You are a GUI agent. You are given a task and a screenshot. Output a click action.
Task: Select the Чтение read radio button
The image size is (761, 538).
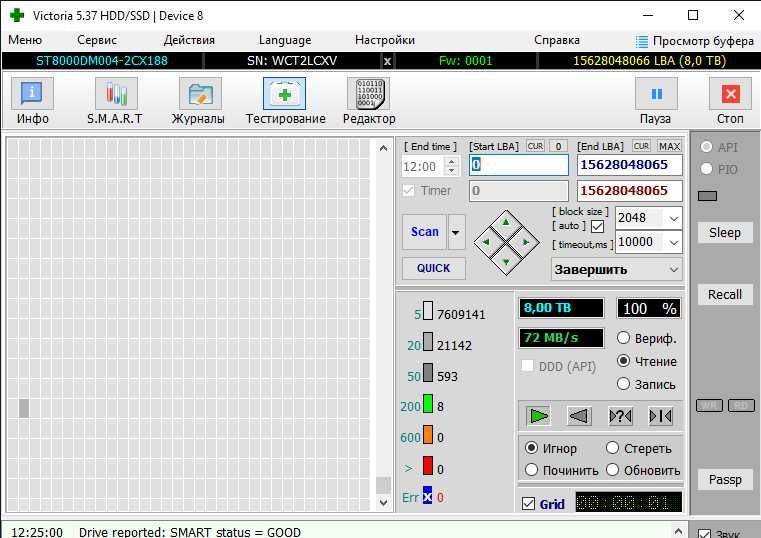(623, 361)
